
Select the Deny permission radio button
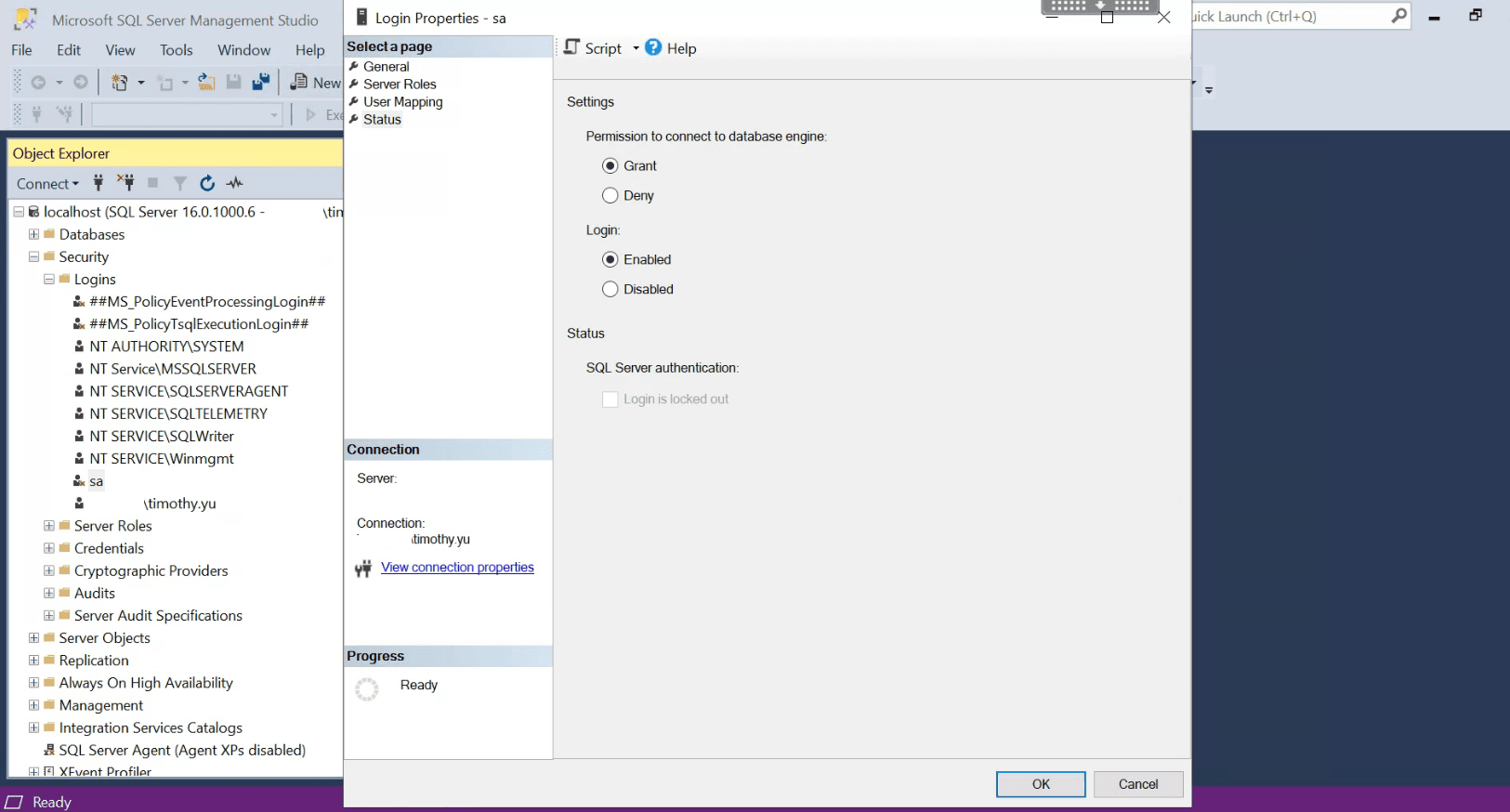(x=610, y=195)
